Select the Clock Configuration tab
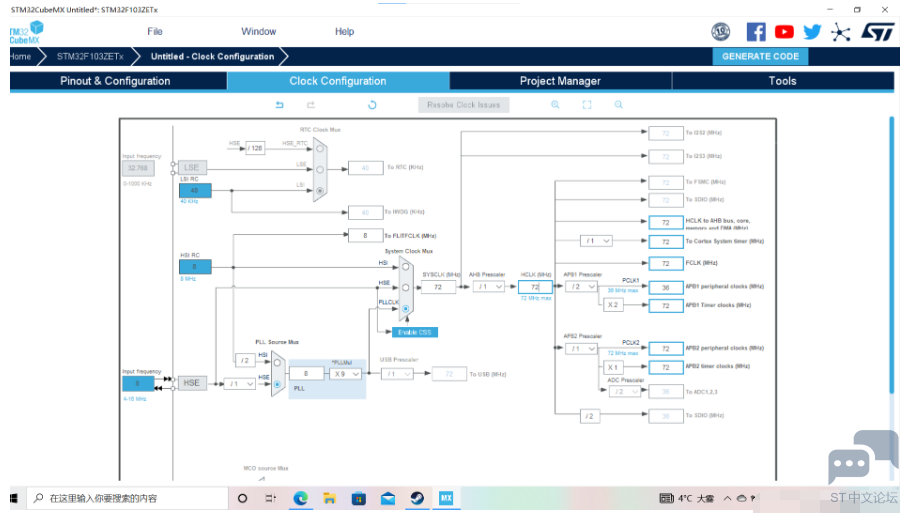 pyautogui.click(x=338, y=81)
